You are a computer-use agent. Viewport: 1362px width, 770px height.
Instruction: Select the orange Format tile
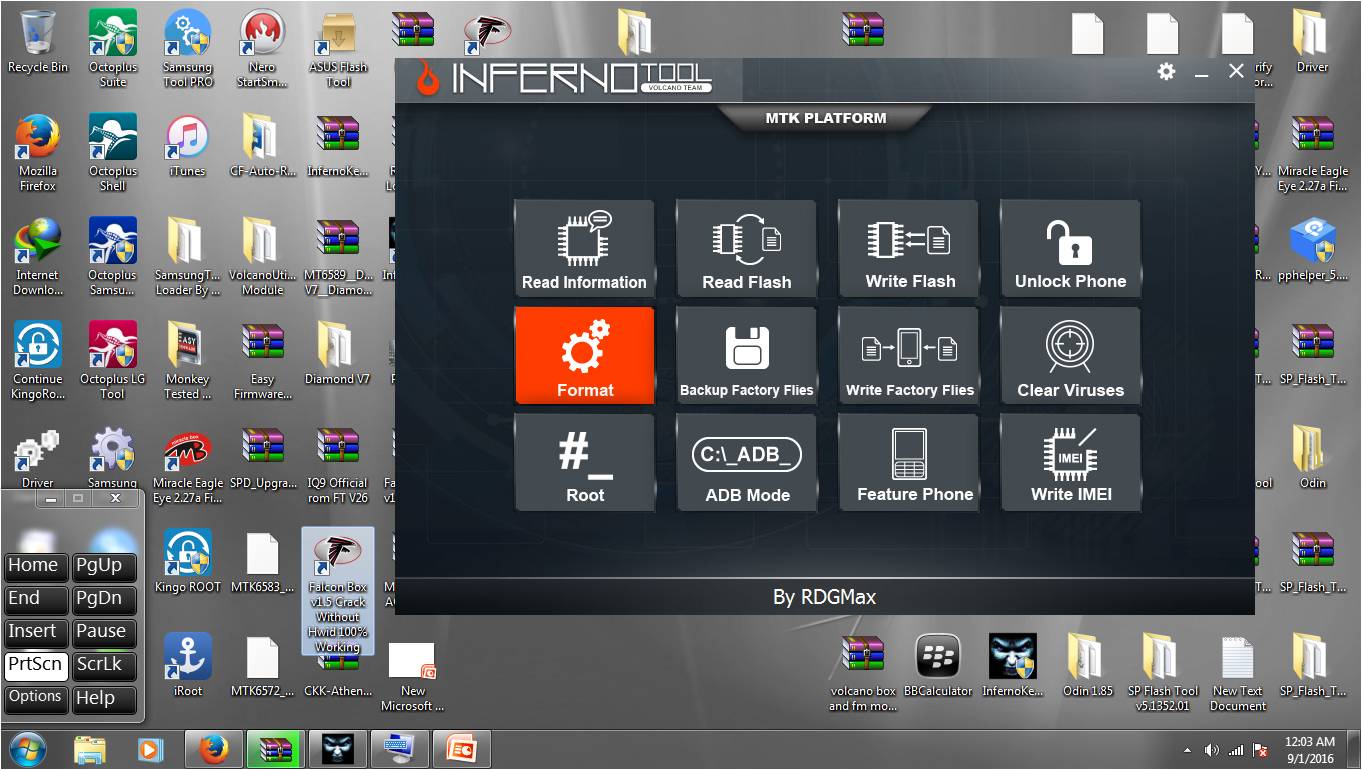[x=585, y=356]
